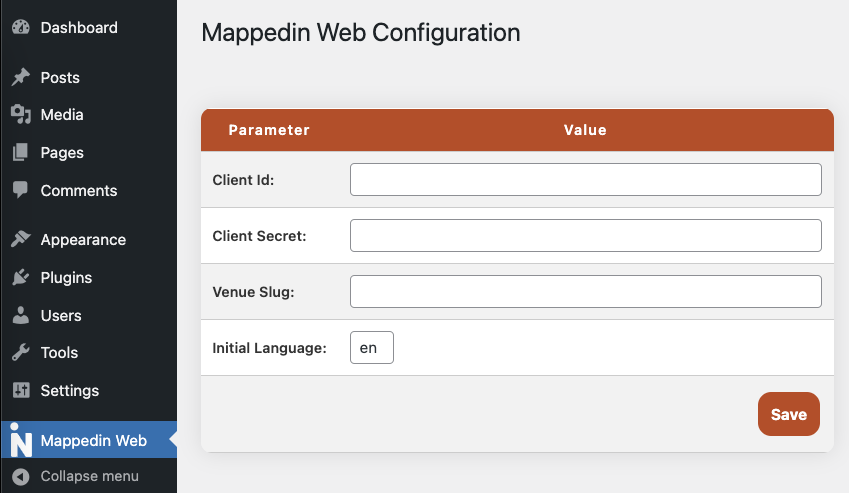Click the Mappedin Web logo icon

(21, 440)
